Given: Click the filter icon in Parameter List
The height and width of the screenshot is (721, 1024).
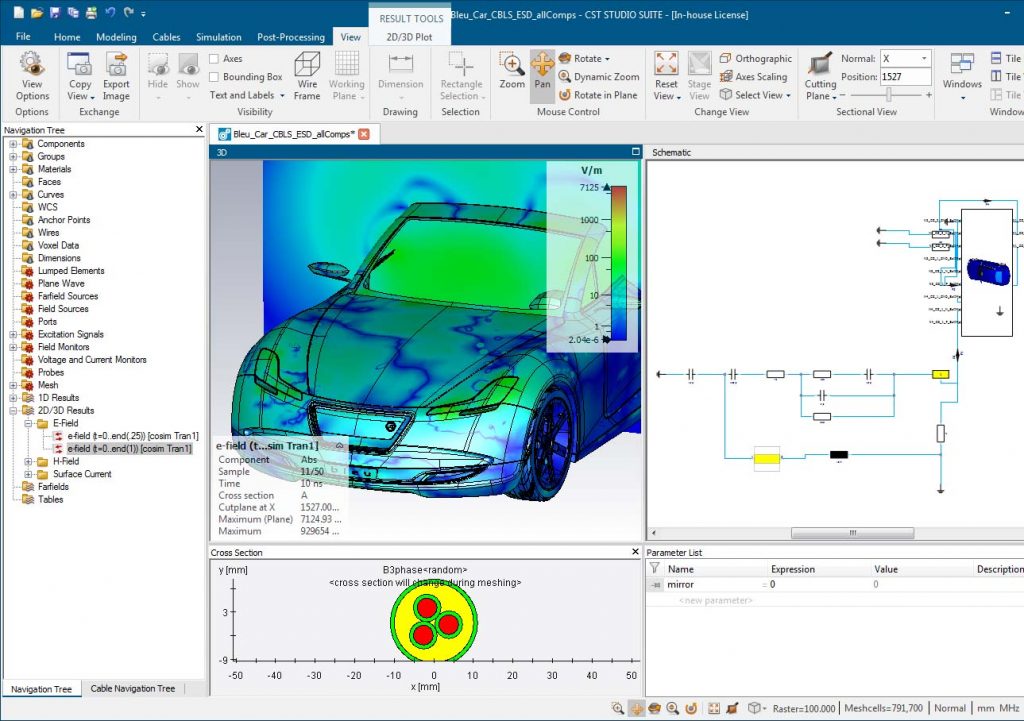Looking at the screenshot, I should (x=655, y=568).
